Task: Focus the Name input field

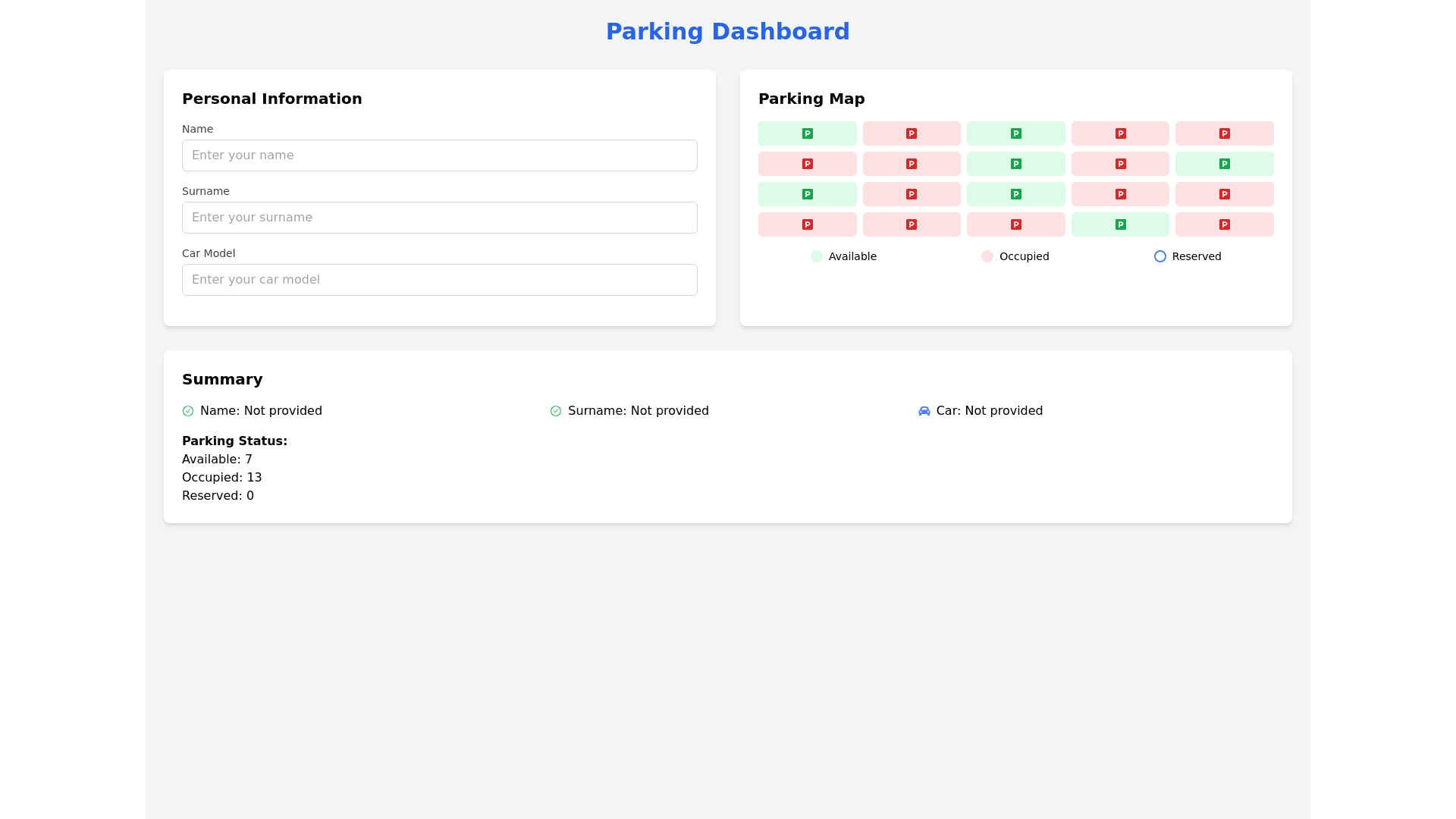Action: [439, 155]
